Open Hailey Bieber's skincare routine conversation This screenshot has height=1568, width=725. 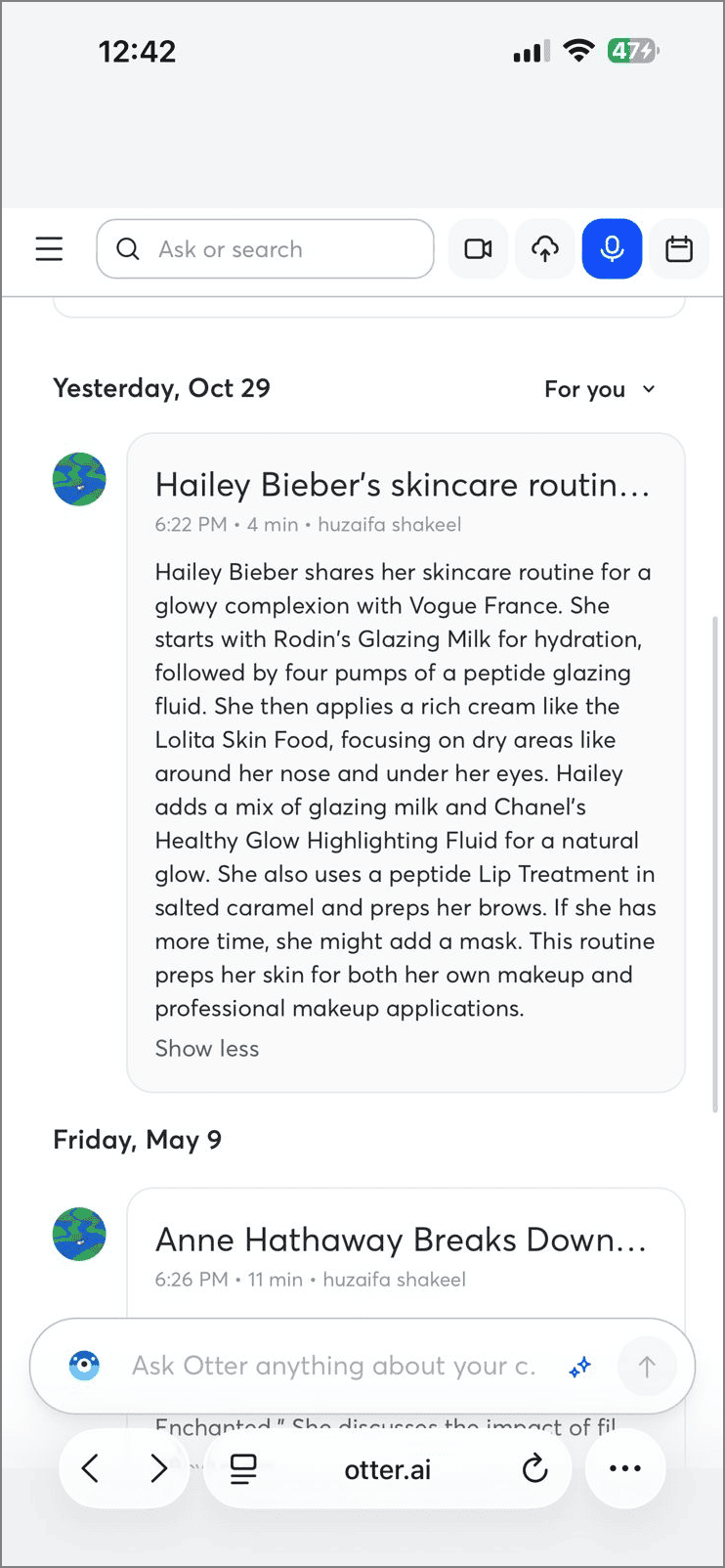(x=402, y=485)
